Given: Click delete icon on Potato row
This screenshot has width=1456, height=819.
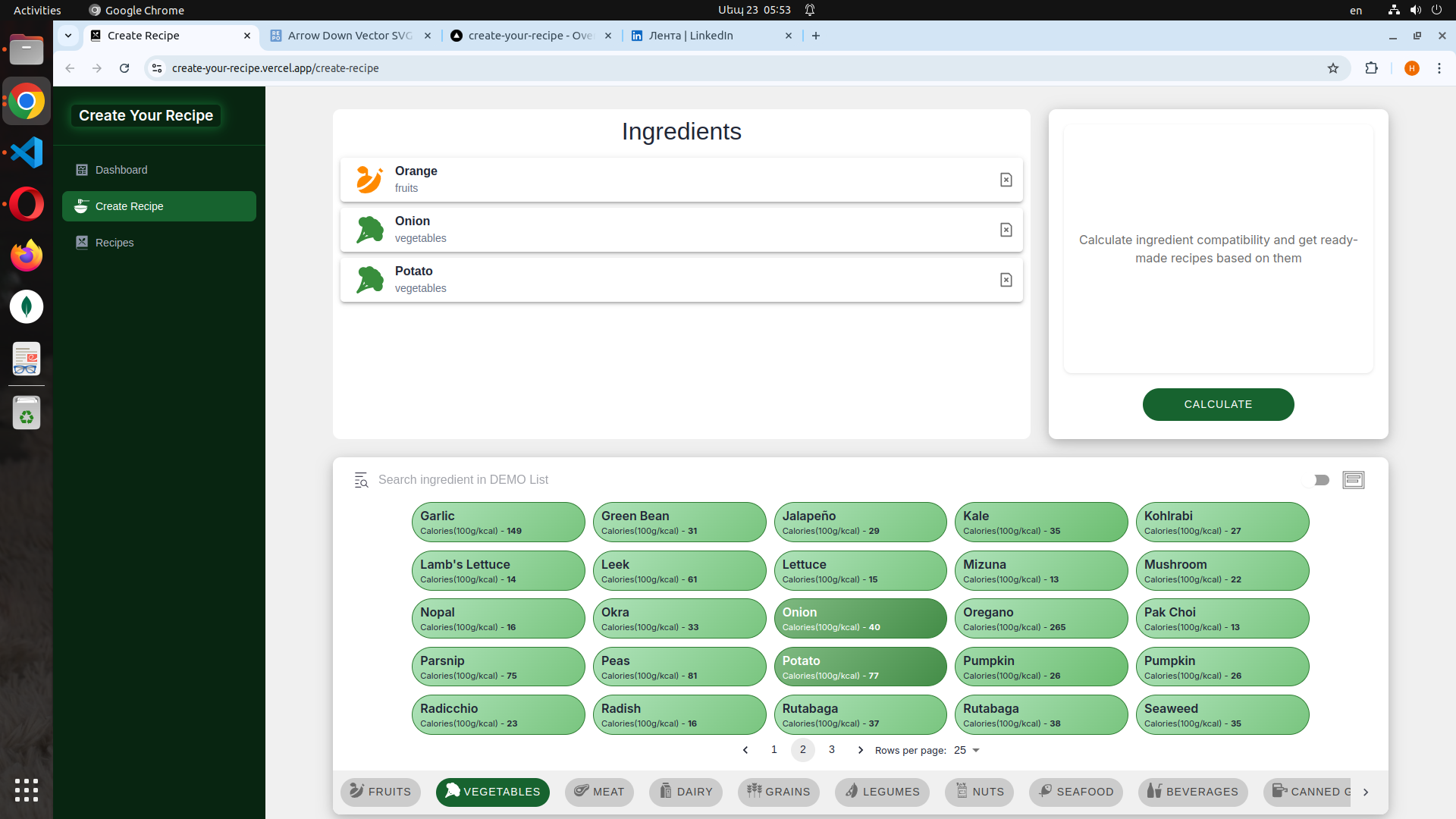Looking at the screenshot, I should click(1006, 280).
